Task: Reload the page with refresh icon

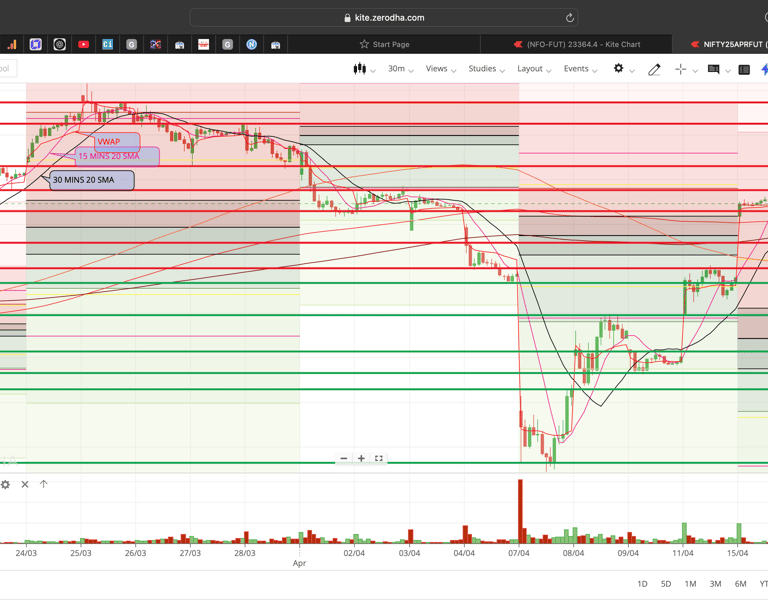Action: tap(569, 18)
